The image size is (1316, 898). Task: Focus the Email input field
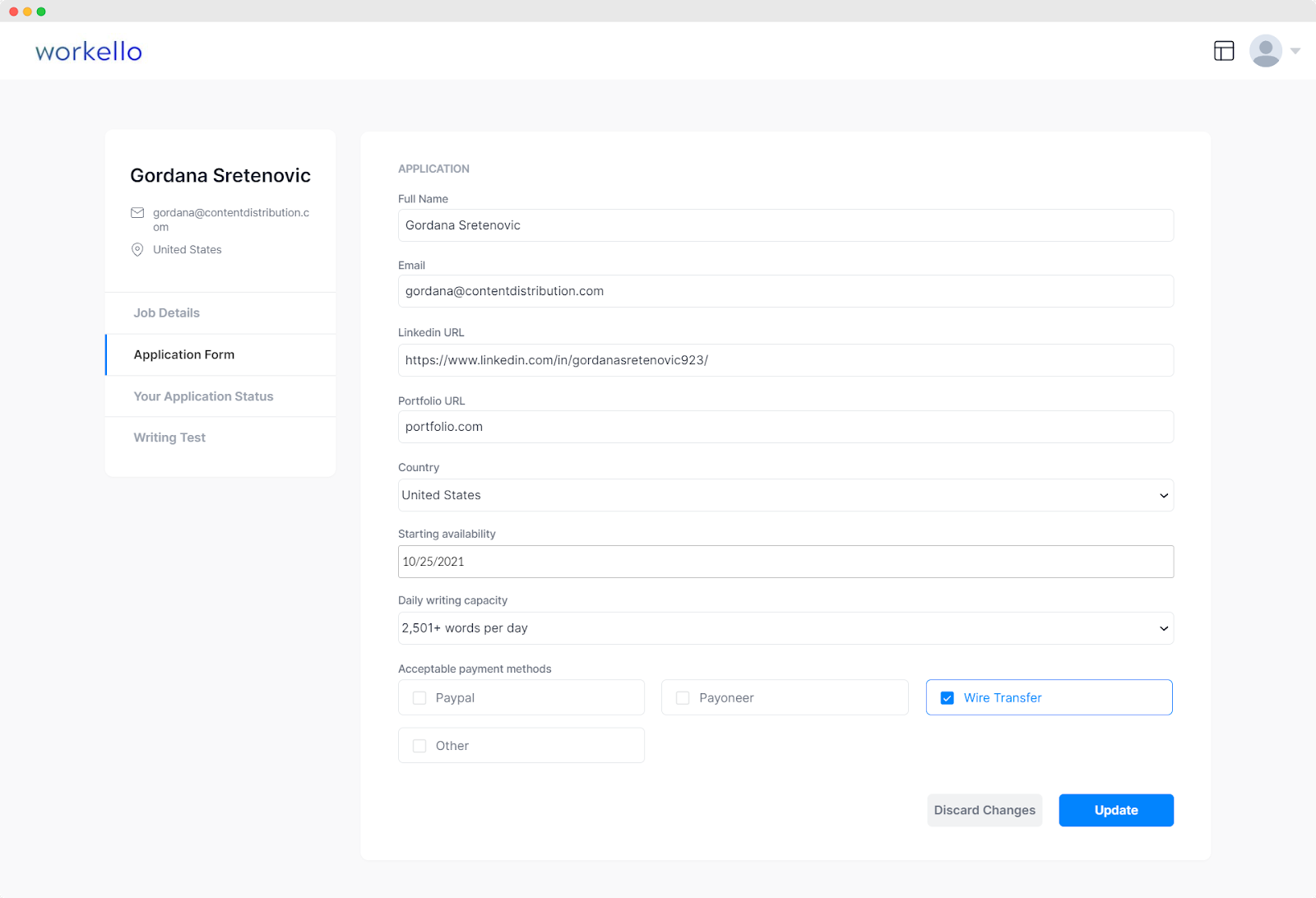(785, 291)
